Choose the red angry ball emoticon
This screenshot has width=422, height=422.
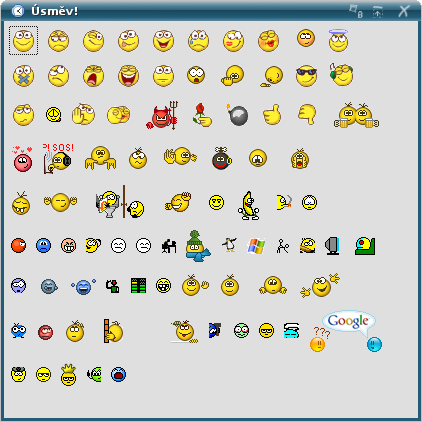18,246
